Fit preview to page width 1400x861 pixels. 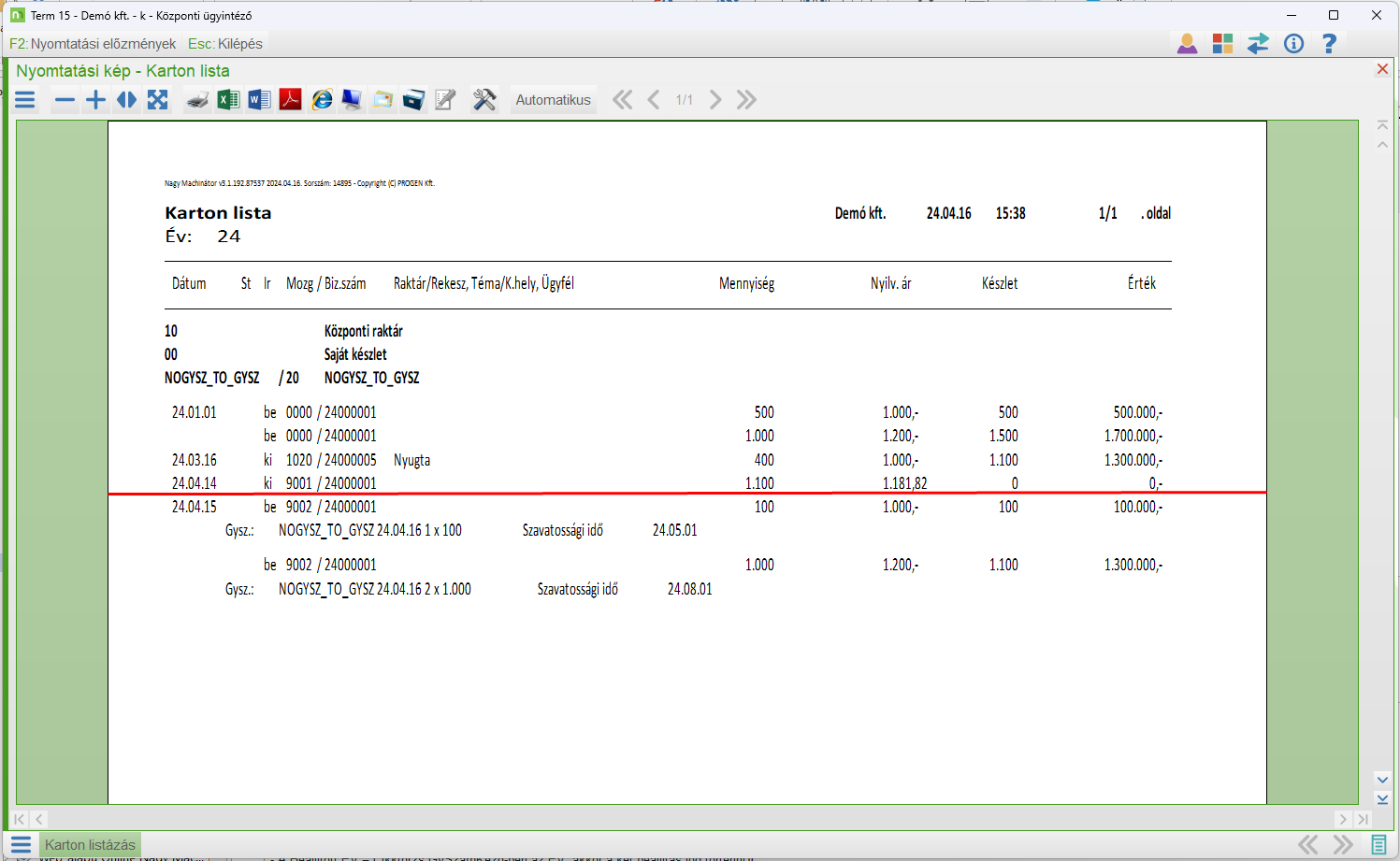(x=126, y=100)
